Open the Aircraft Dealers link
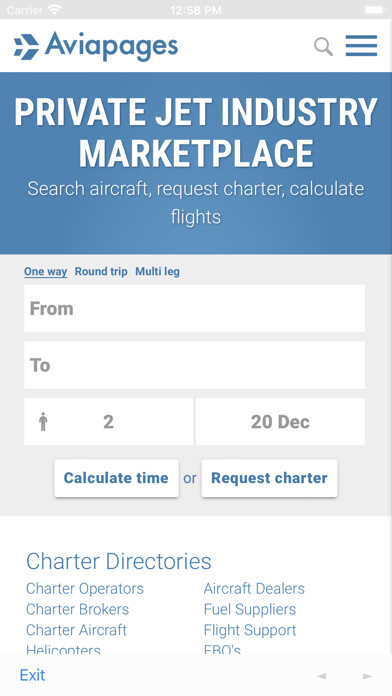Viewport: 392px width, 696px height. click(x=254, y=589)
